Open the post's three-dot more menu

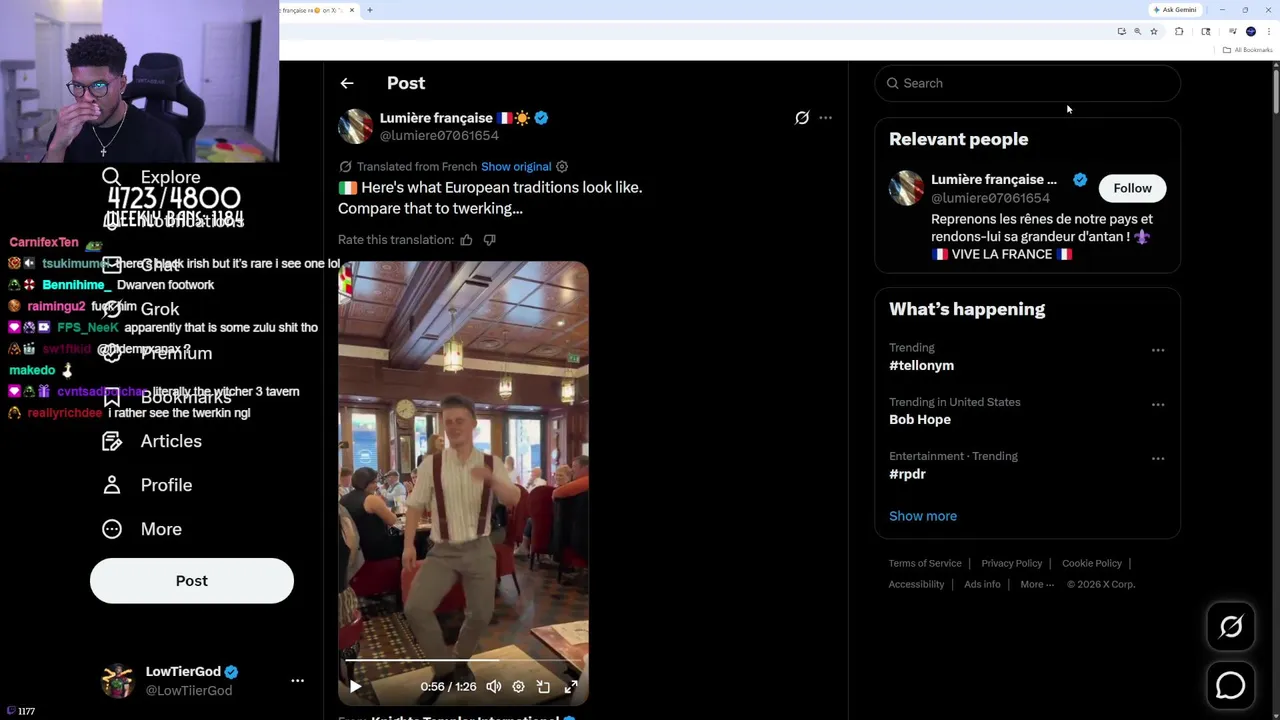(825, 118)
